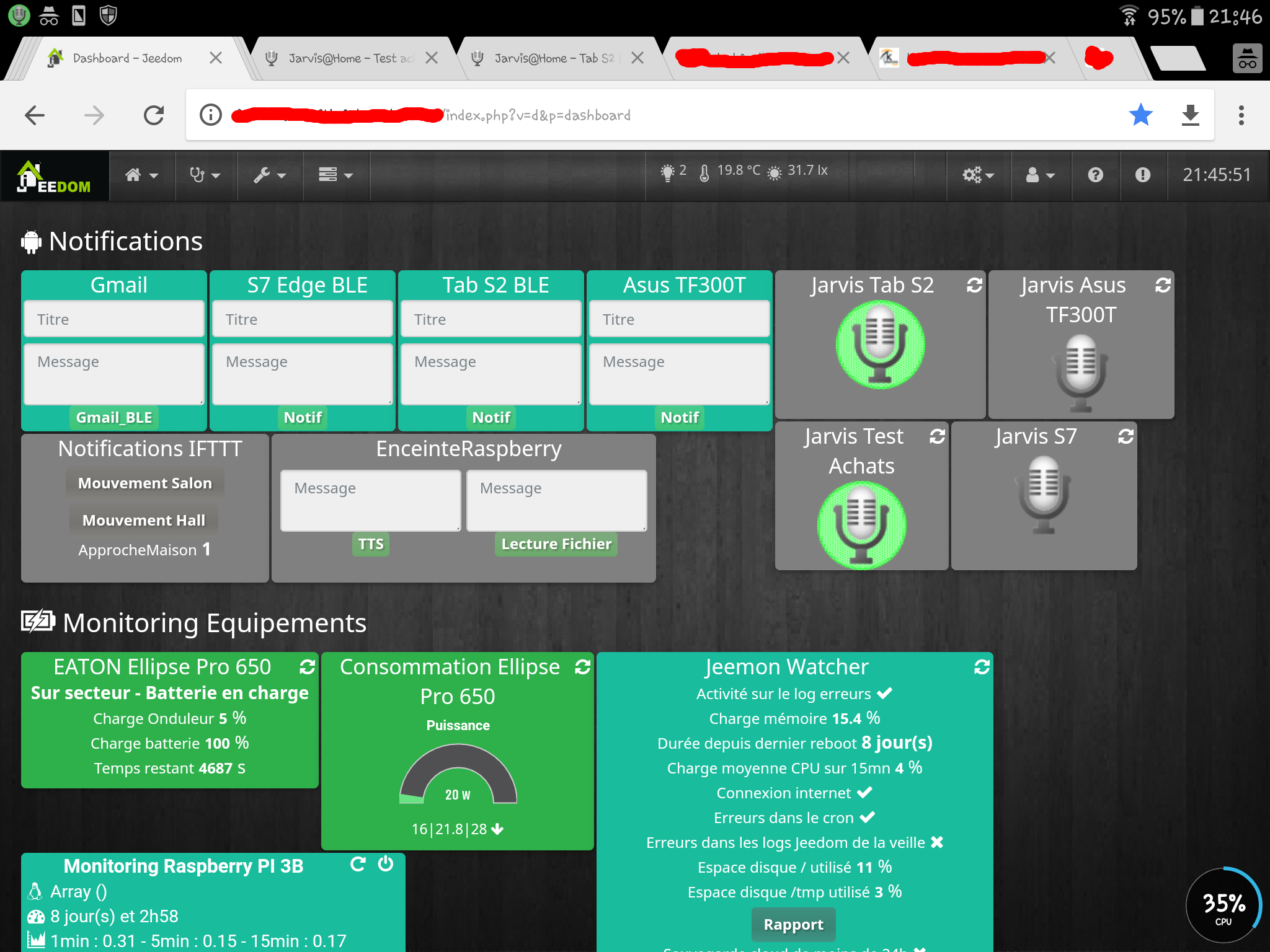
Task: Click the download page icon
Action: [1190, 115]
